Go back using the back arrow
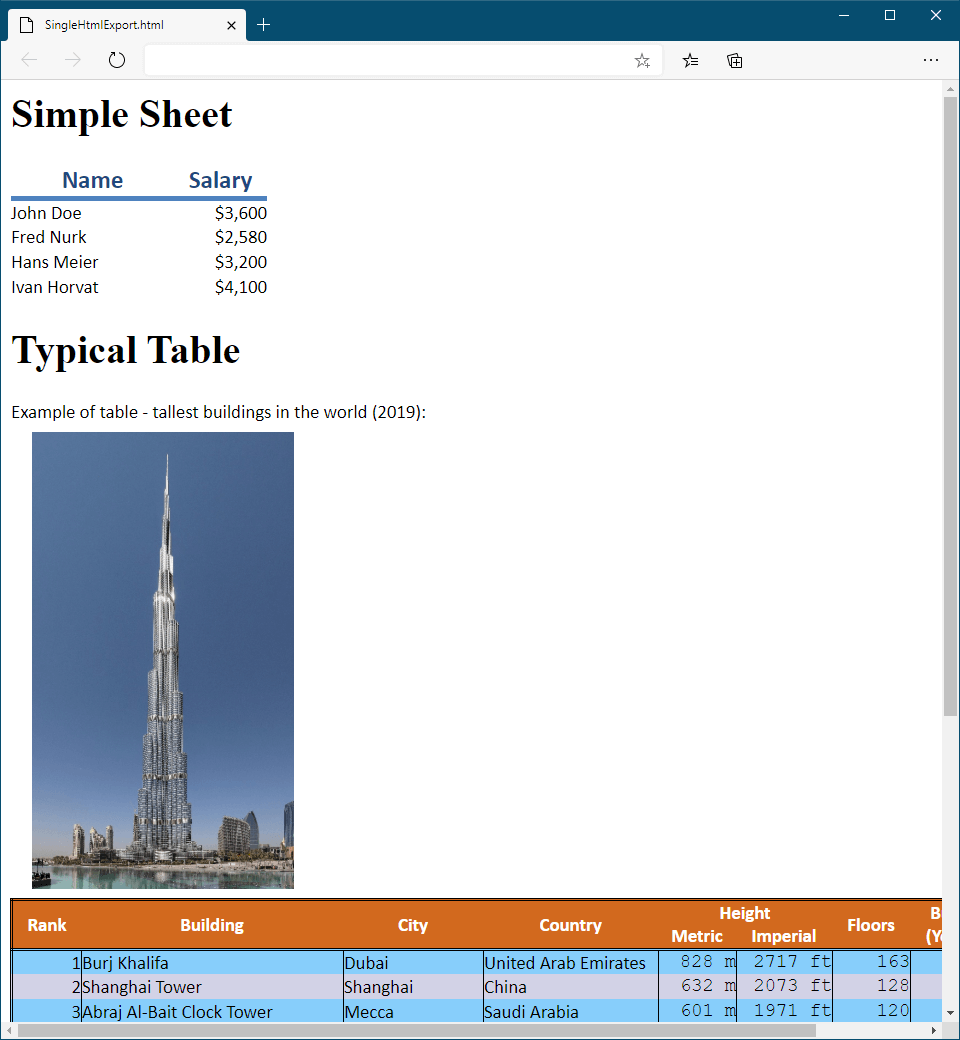The width and height of the screenshot is (960, 1040). tap(28, 60)
